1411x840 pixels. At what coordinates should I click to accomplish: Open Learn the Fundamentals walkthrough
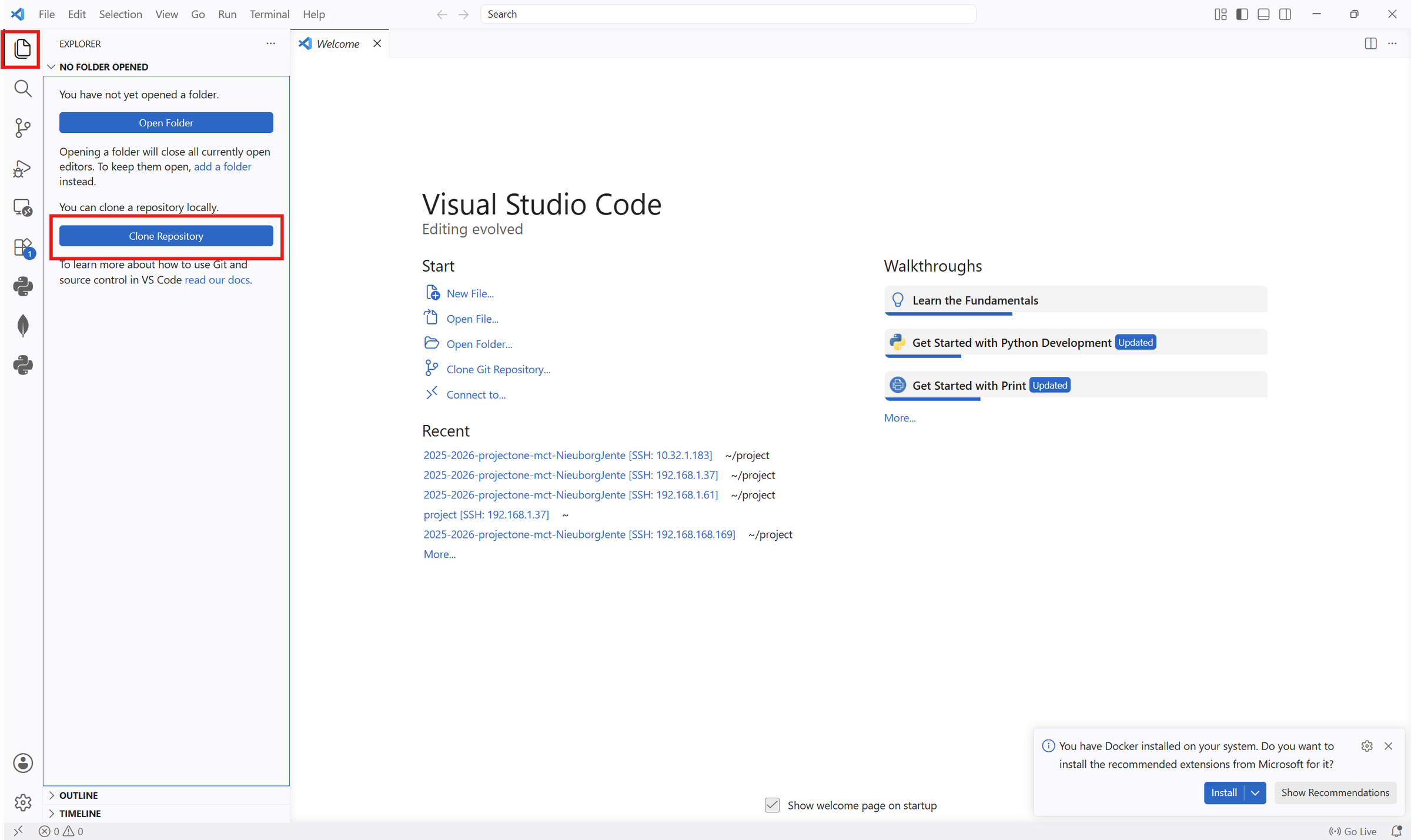[1075, 300]
